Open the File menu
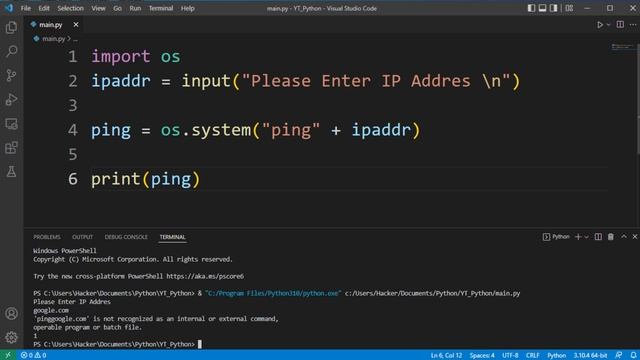This screenshot has height=360, width=640. [26, 8]
